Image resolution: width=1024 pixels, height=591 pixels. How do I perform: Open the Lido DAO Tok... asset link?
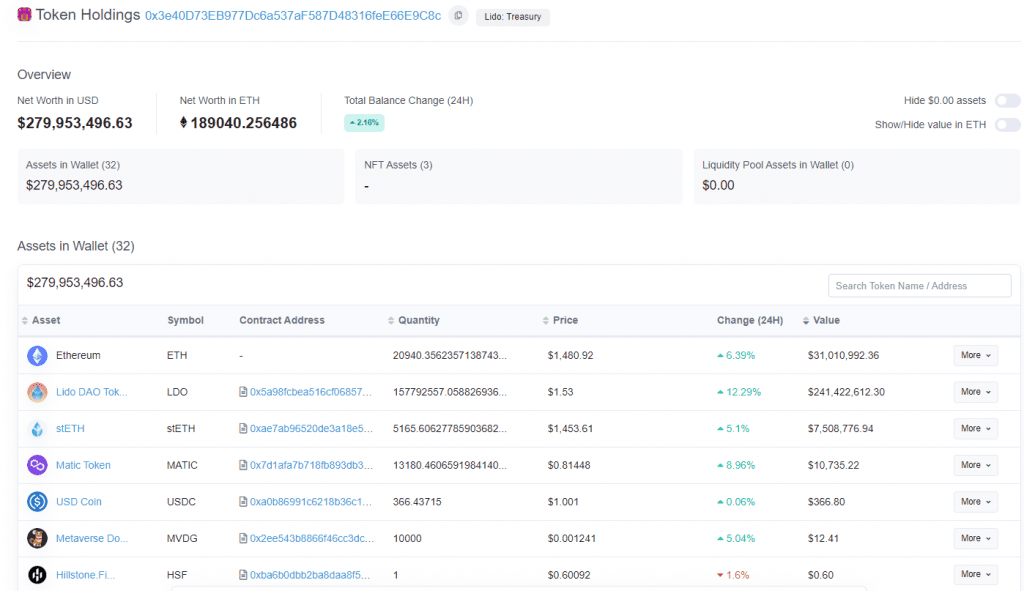91,392
